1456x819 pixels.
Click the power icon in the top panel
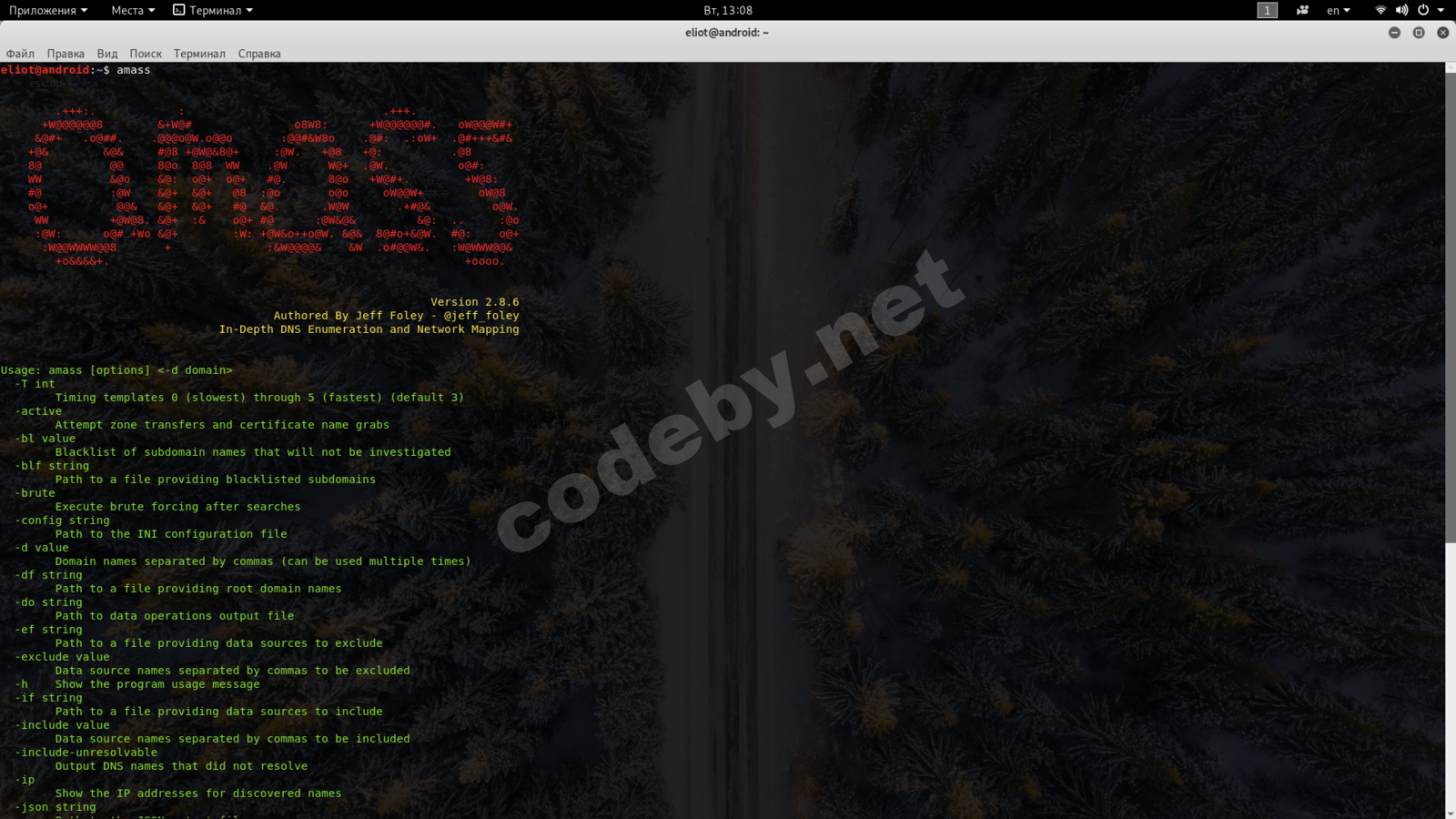[x=1423, y=10]
